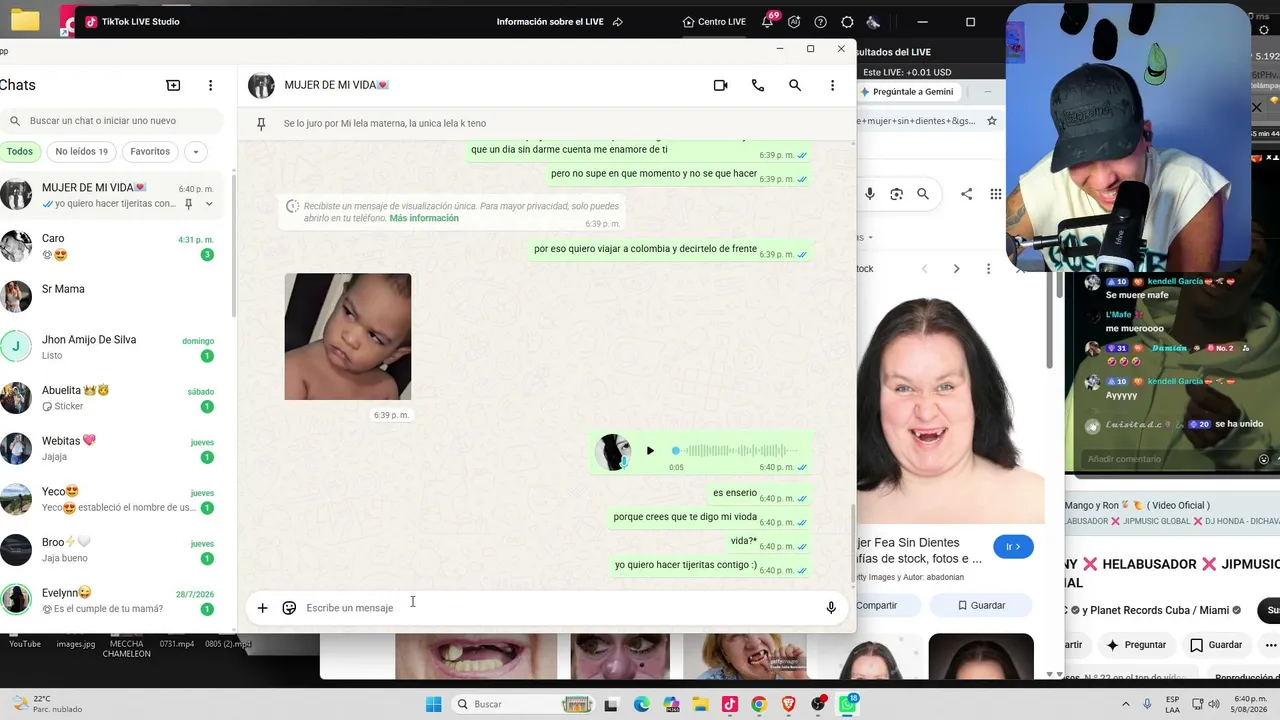Image resolution: width=1280 pixels, height=720 pixels.
Task: Start Google voice search with the microphone
Action: (x=870, y=194)
